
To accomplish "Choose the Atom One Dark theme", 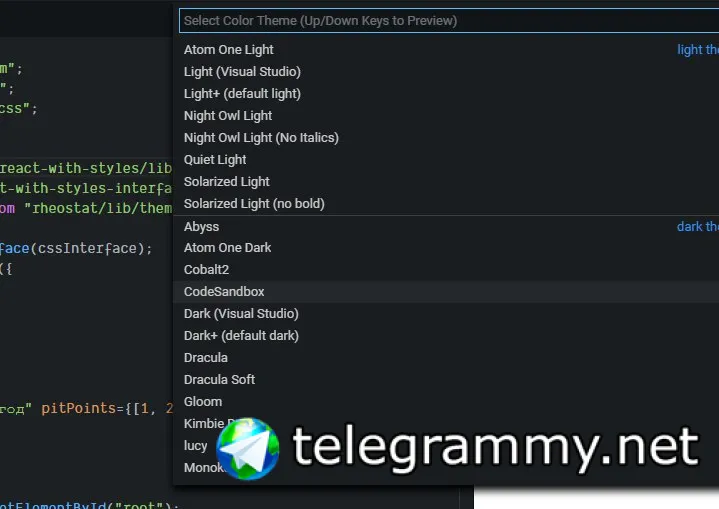I will click(446, 248).
